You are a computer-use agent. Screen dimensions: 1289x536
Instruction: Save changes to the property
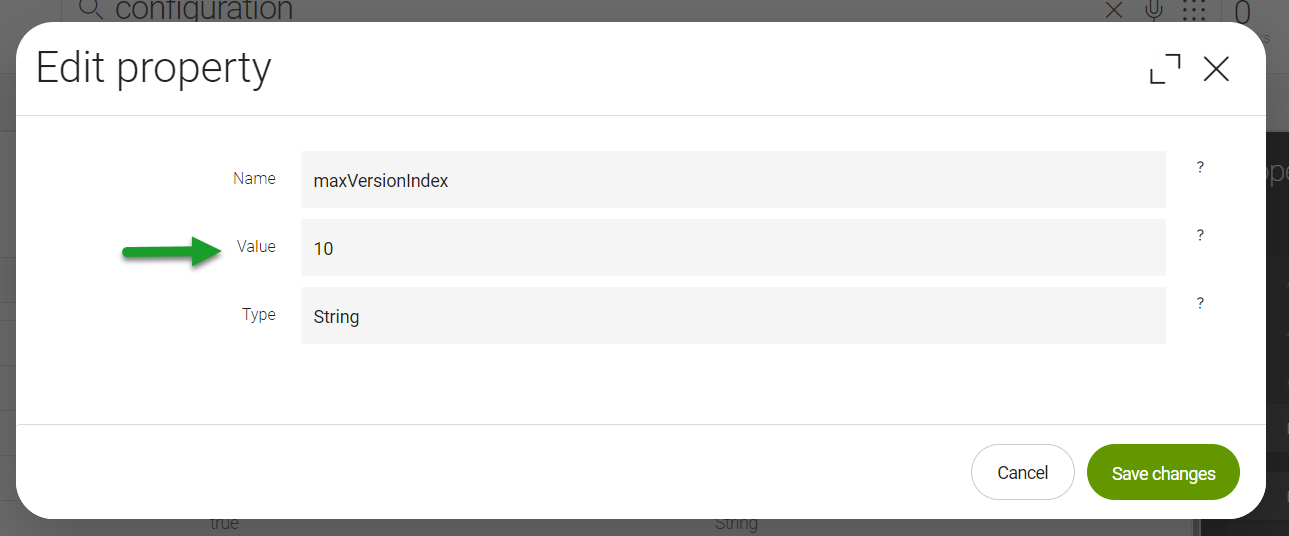click(1163, 472)
